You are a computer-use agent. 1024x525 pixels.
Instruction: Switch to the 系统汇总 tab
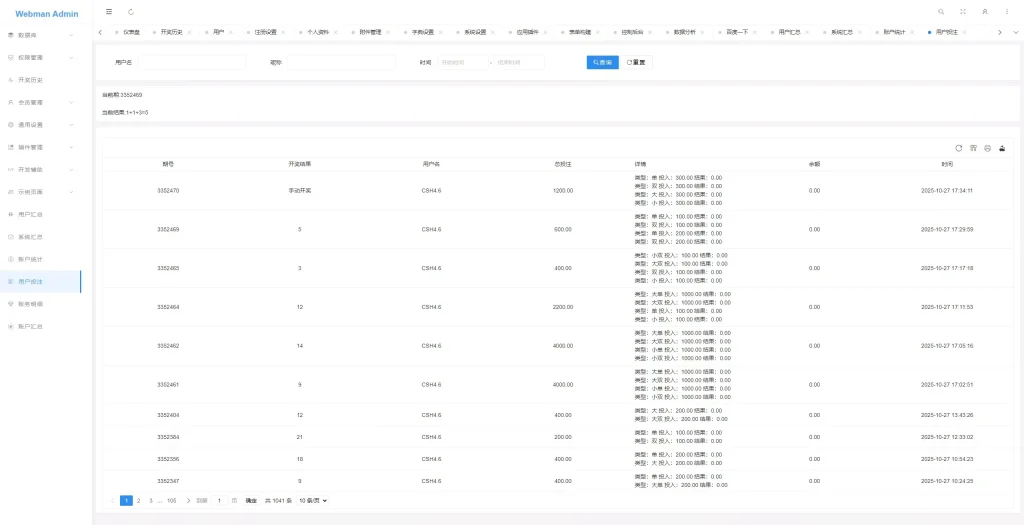pyautogui.click(x=842, y=32)
